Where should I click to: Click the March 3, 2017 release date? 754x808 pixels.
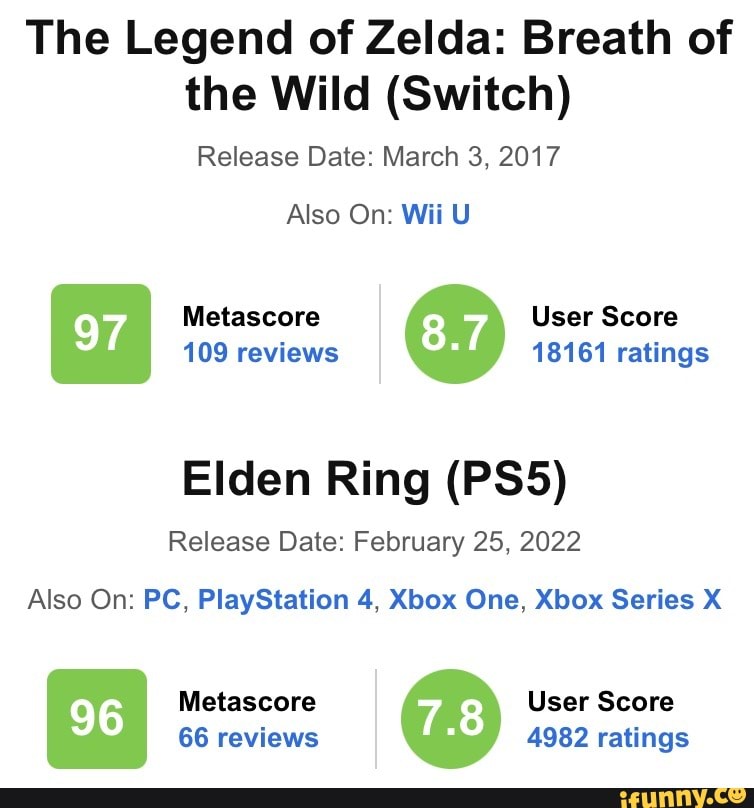(377, 156)
